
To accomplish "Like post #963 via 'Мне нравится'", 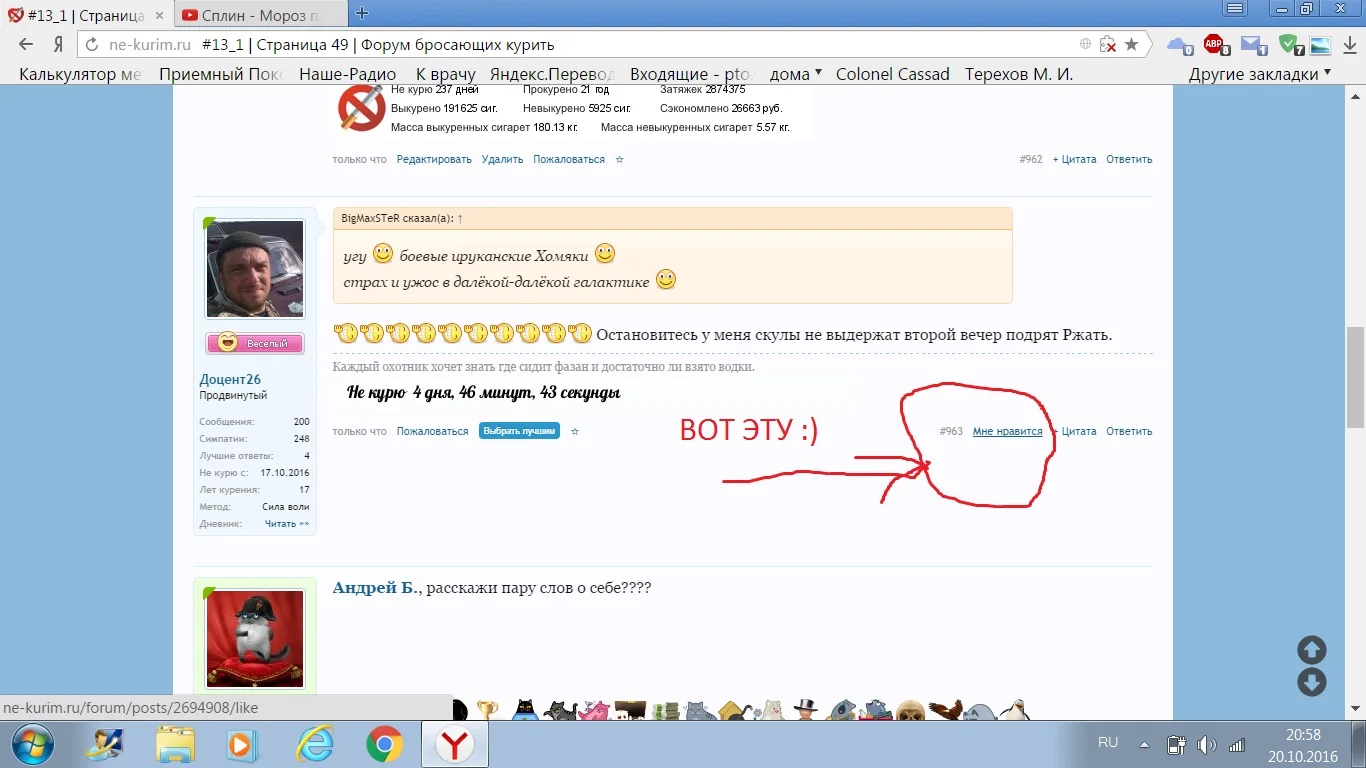I will 1006,431.
